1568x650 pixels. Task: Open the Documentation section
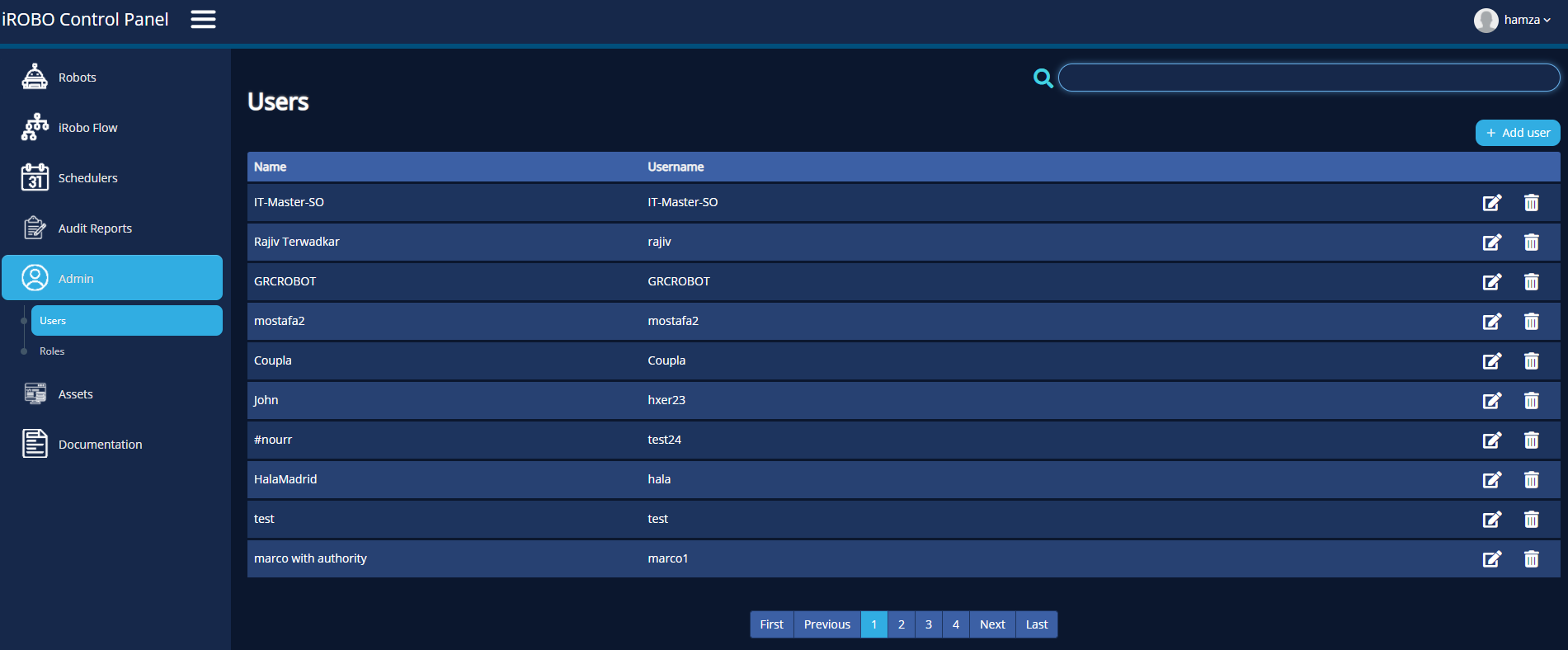point(100,445)
